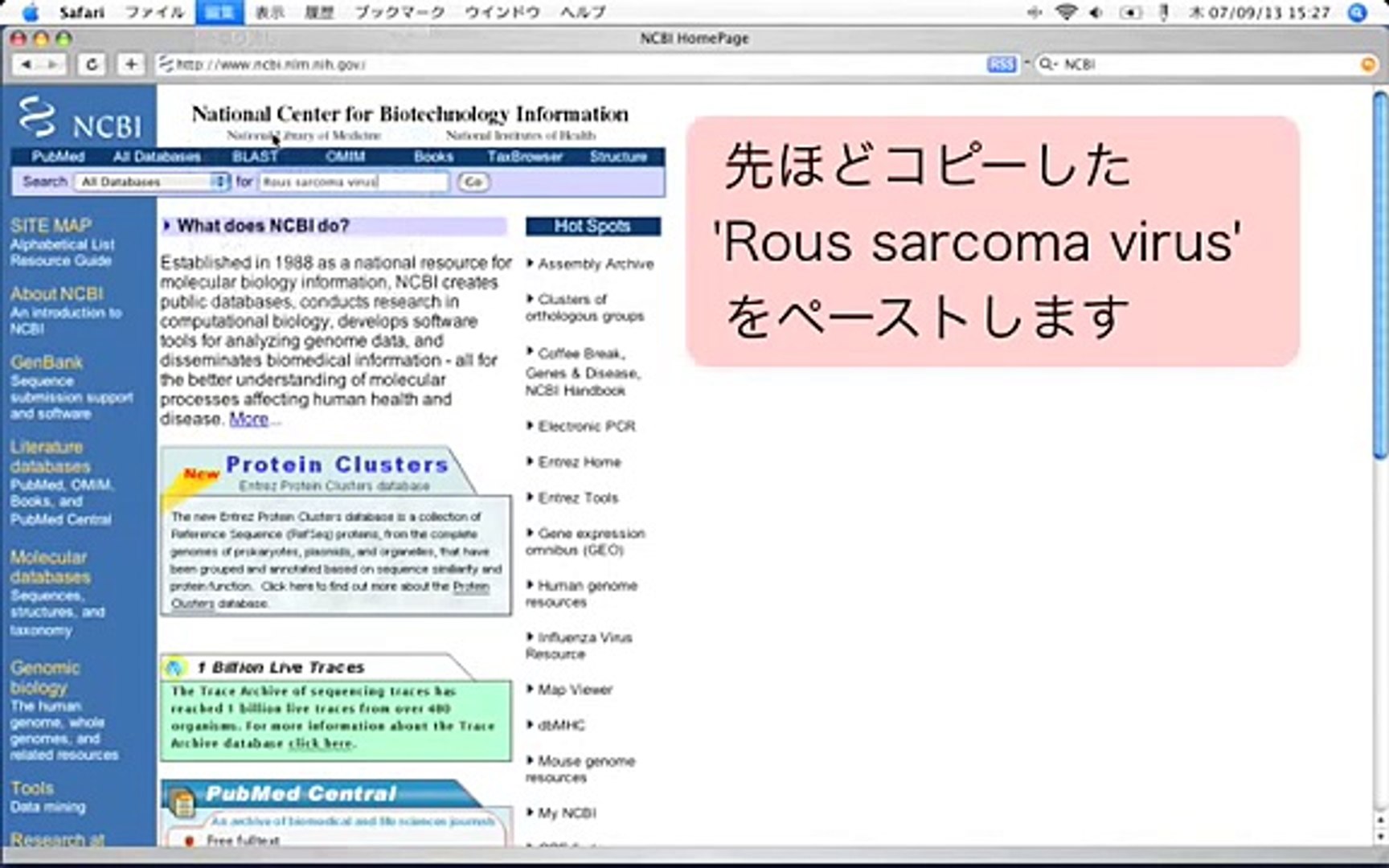Click the search magnifier icon in toolbar
Screen dimensions: 1389x868
tap(1046, 64)
